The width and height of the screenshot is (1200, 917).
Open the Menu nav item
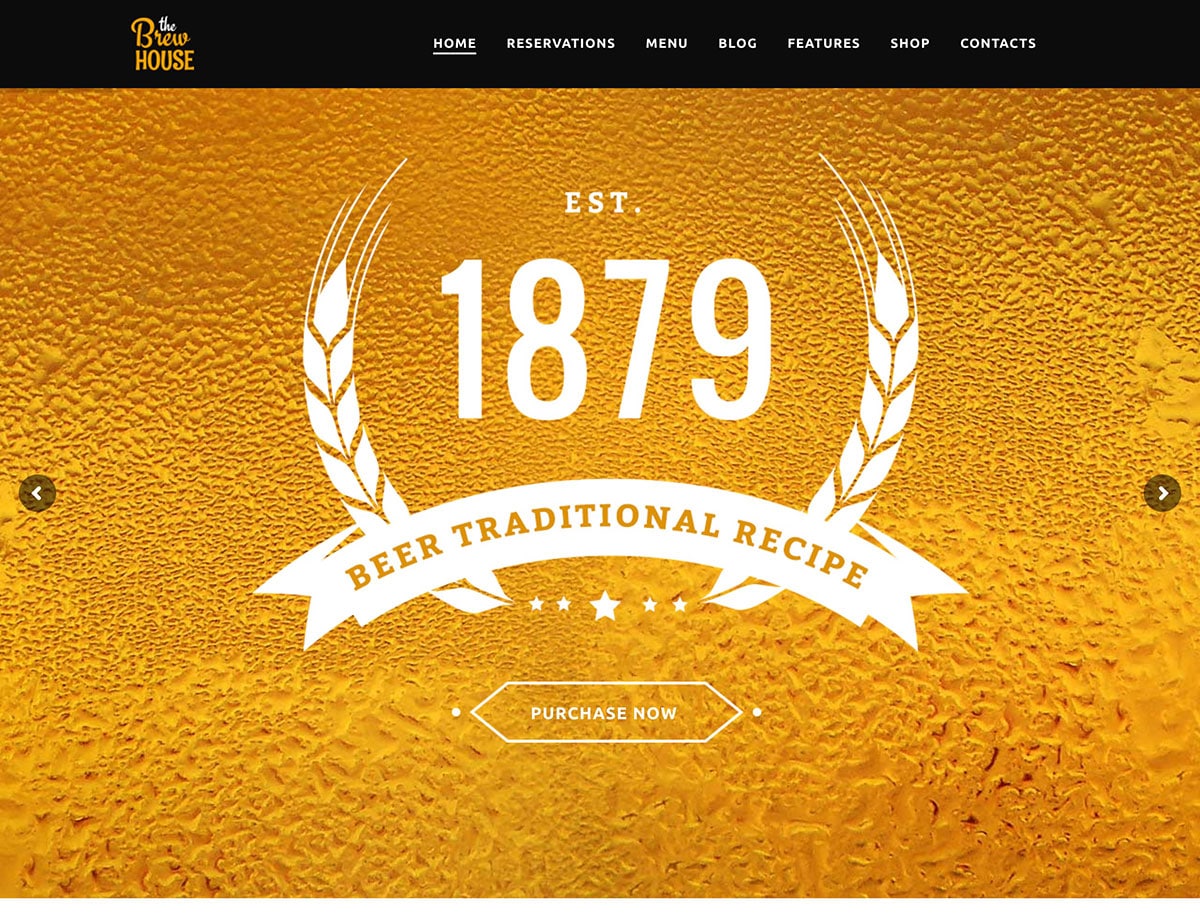coord(667,43)
